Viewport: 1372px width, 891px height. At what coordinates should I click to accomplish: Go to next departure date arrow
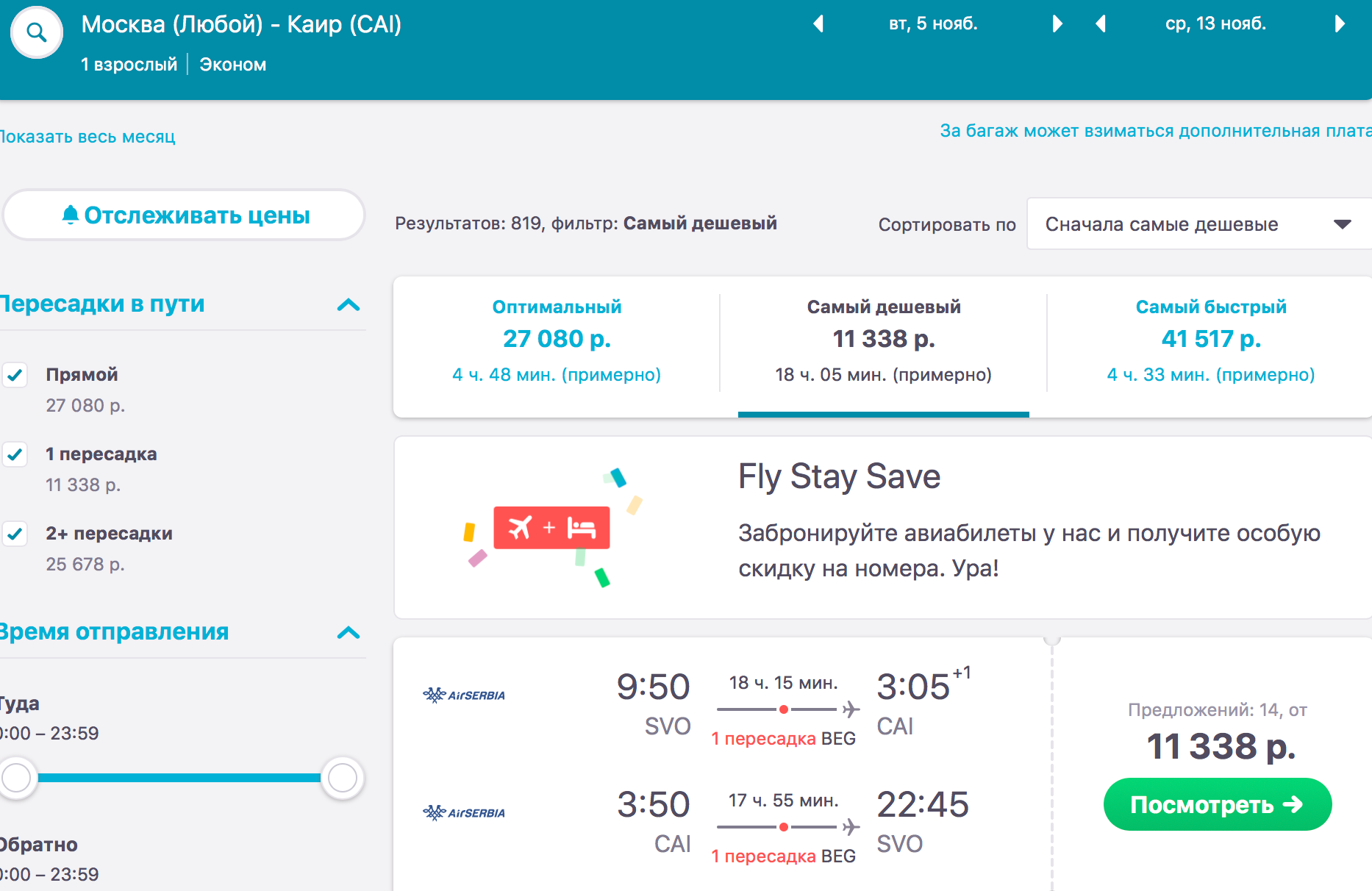point(1057,24)
